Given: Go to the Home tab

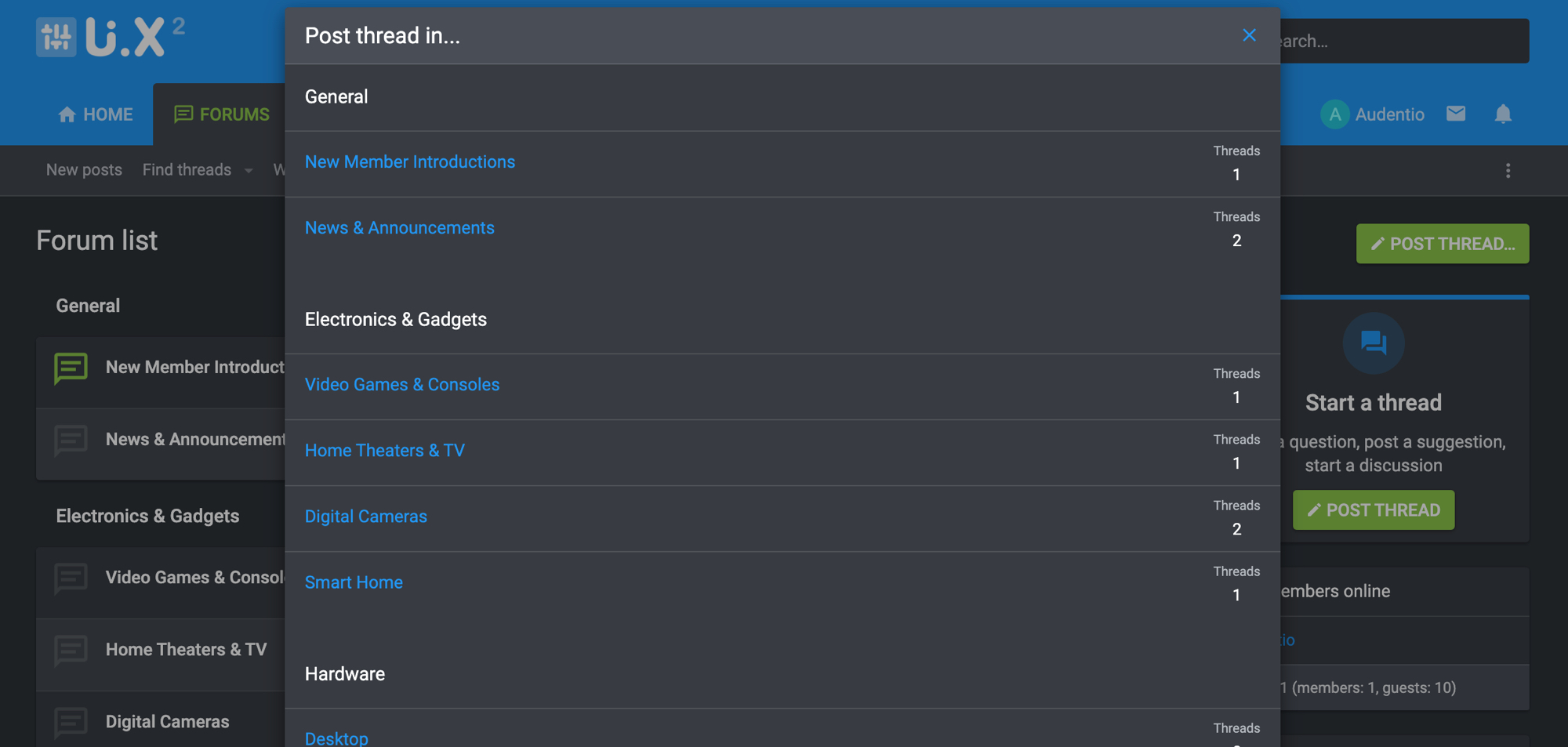Looking at the screenshot, I should pyautogui.click(x=96, y=114).
